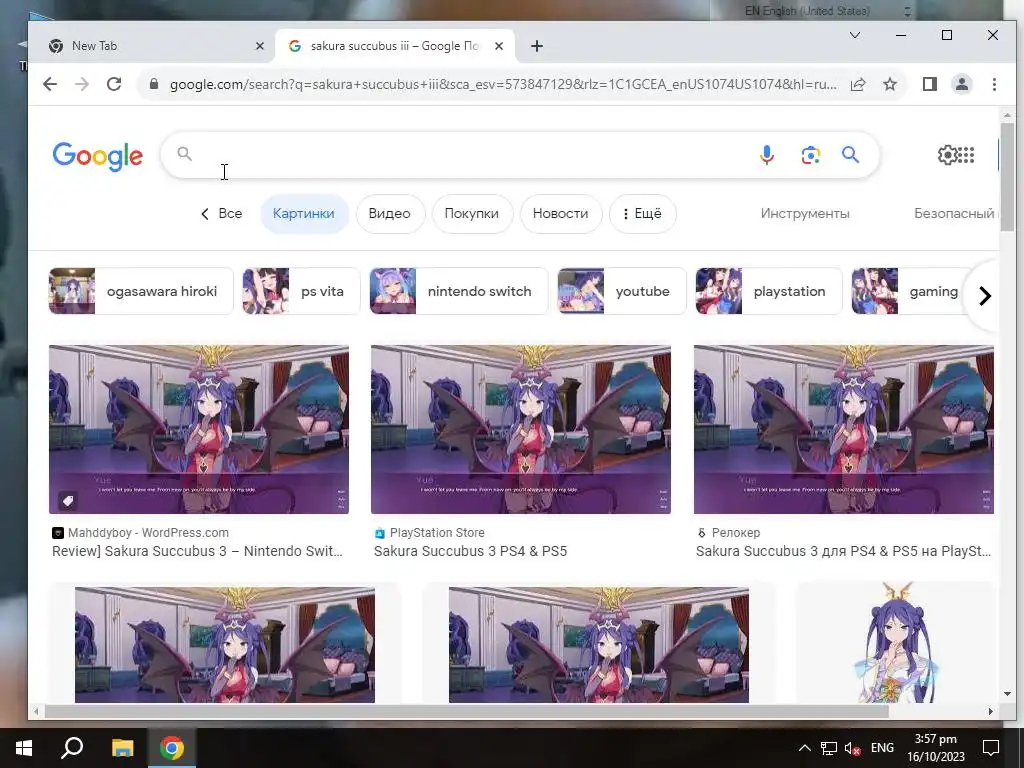Open a new tab with the plus button
The height and width of the screenshot is (768, 1024).
tap(537, 46)
